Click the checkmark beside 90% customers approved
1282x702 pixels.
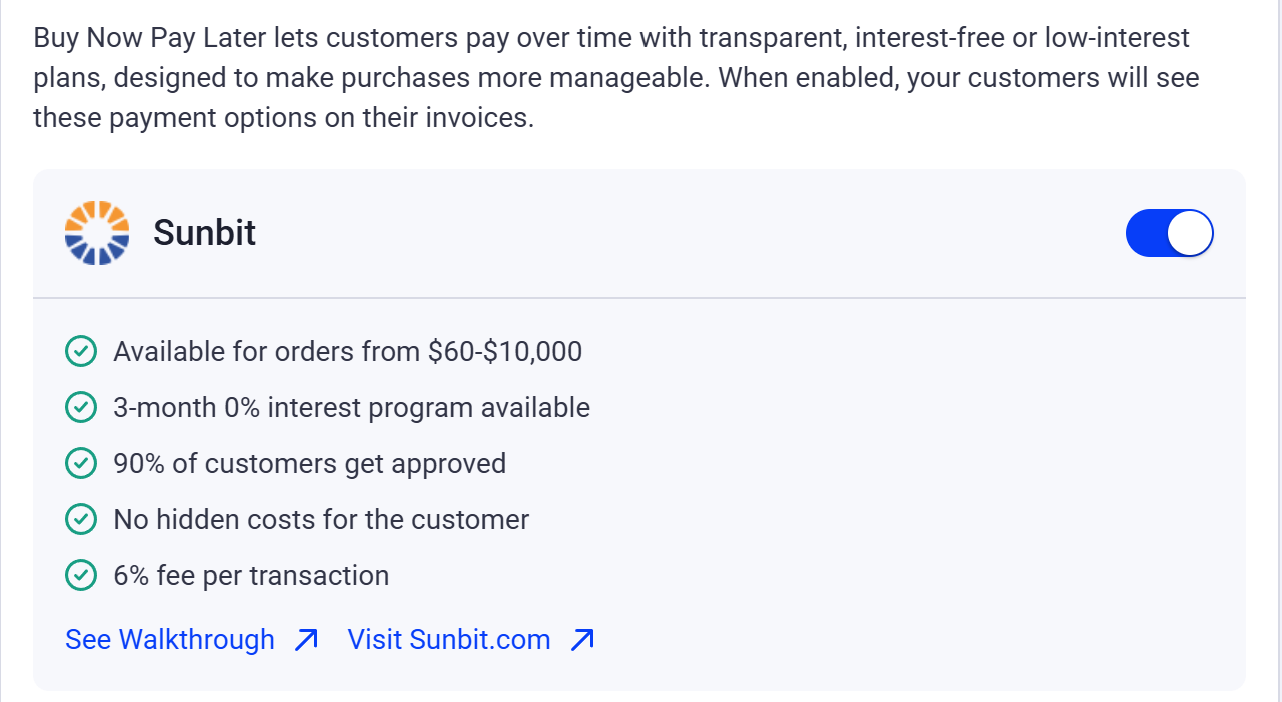tap(81, 464)
